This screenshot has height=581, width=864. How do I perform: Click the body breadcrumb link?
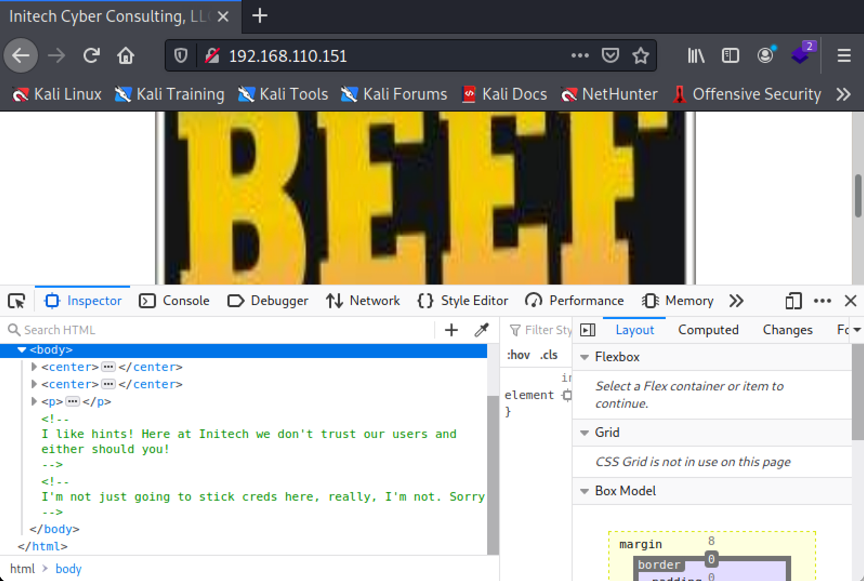coord(68,569)
